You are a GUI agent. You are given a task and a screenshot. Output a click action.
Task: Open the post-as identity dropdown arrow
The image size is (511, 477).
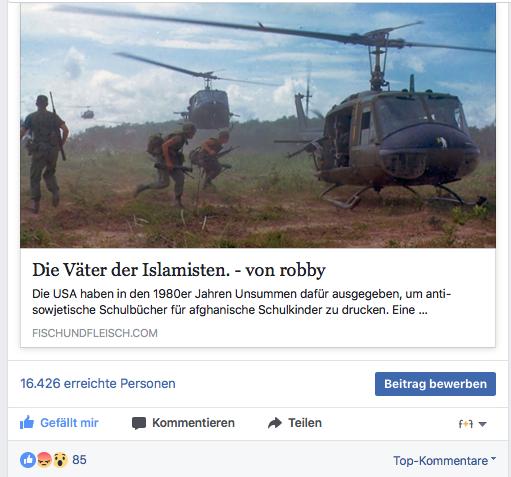(x=482, y=424)
